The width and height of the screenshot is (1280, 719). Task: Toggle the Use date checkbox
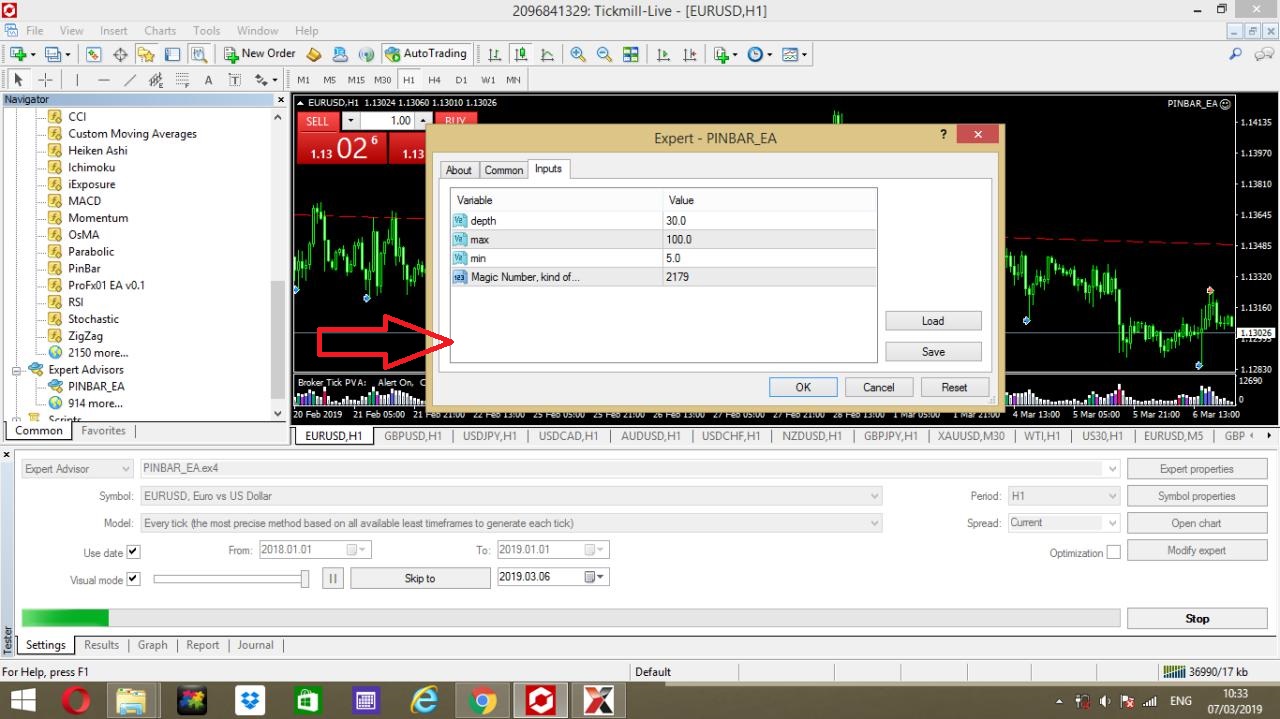(134, 552)
